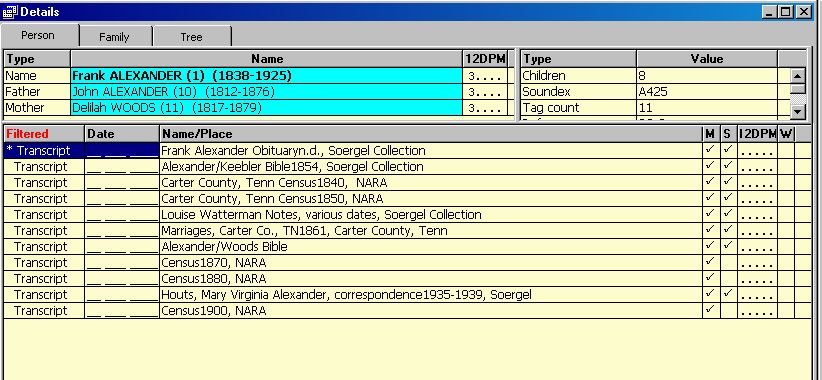Select Frank Alexander Obituary transcript row

407,150
